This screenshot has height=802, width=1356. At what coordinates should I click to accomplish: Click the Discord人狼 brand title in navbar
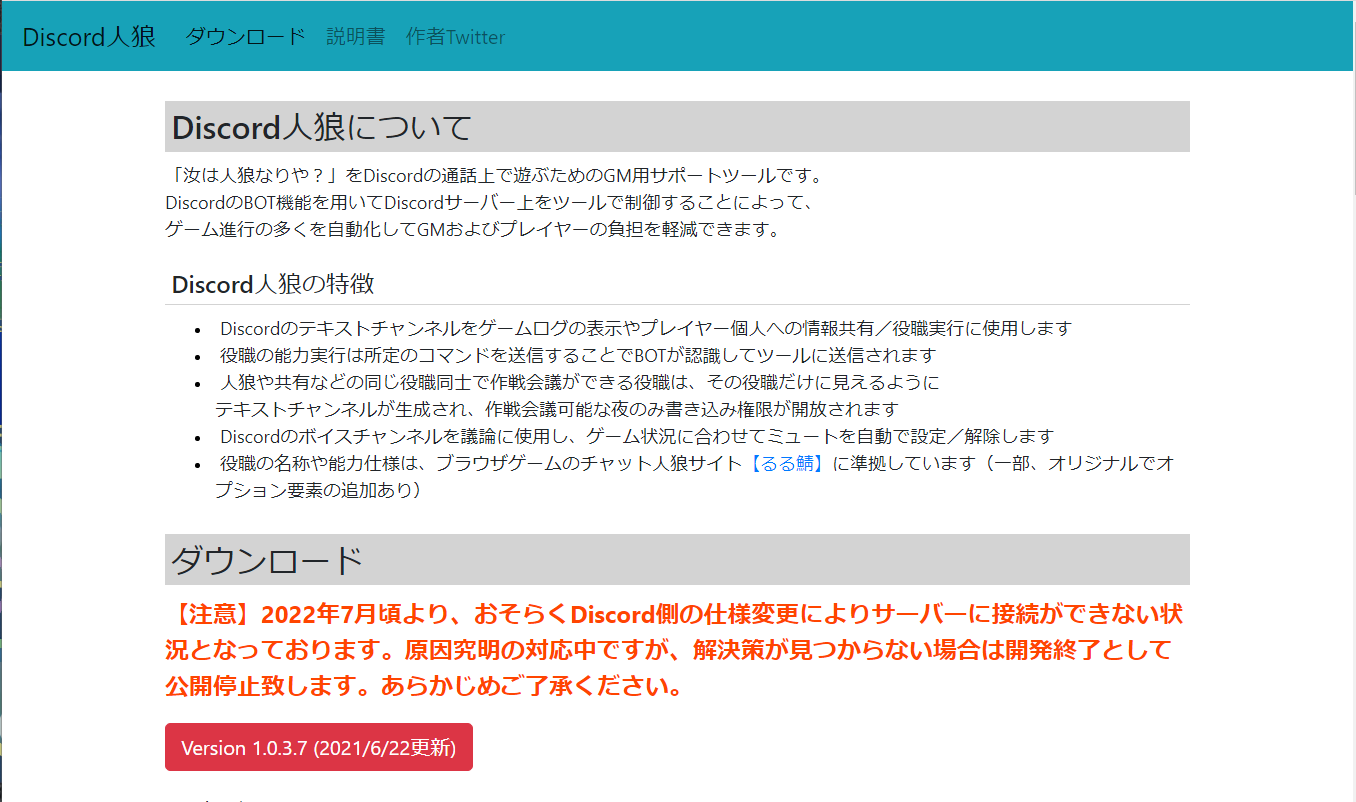[89, 37]
